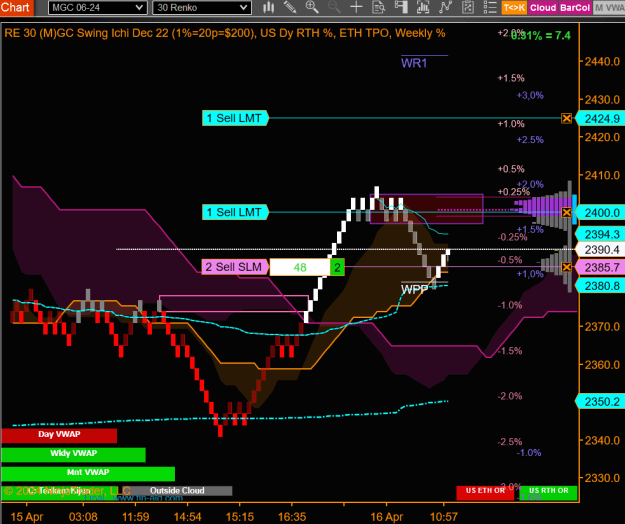Click the Mnt VWAP status bar
This screenshot has width=625, height=524.
88,474
